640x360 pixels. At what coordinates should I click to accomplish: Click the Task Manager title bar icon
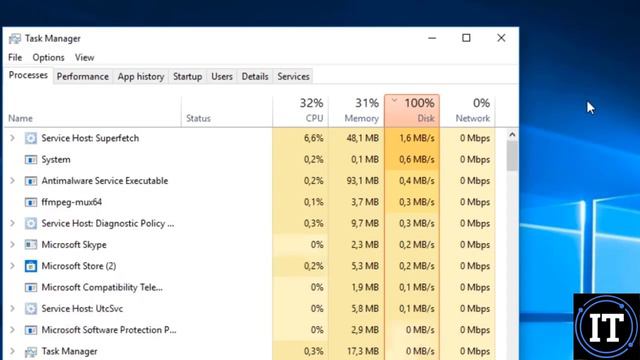click(x=15, y=39)
